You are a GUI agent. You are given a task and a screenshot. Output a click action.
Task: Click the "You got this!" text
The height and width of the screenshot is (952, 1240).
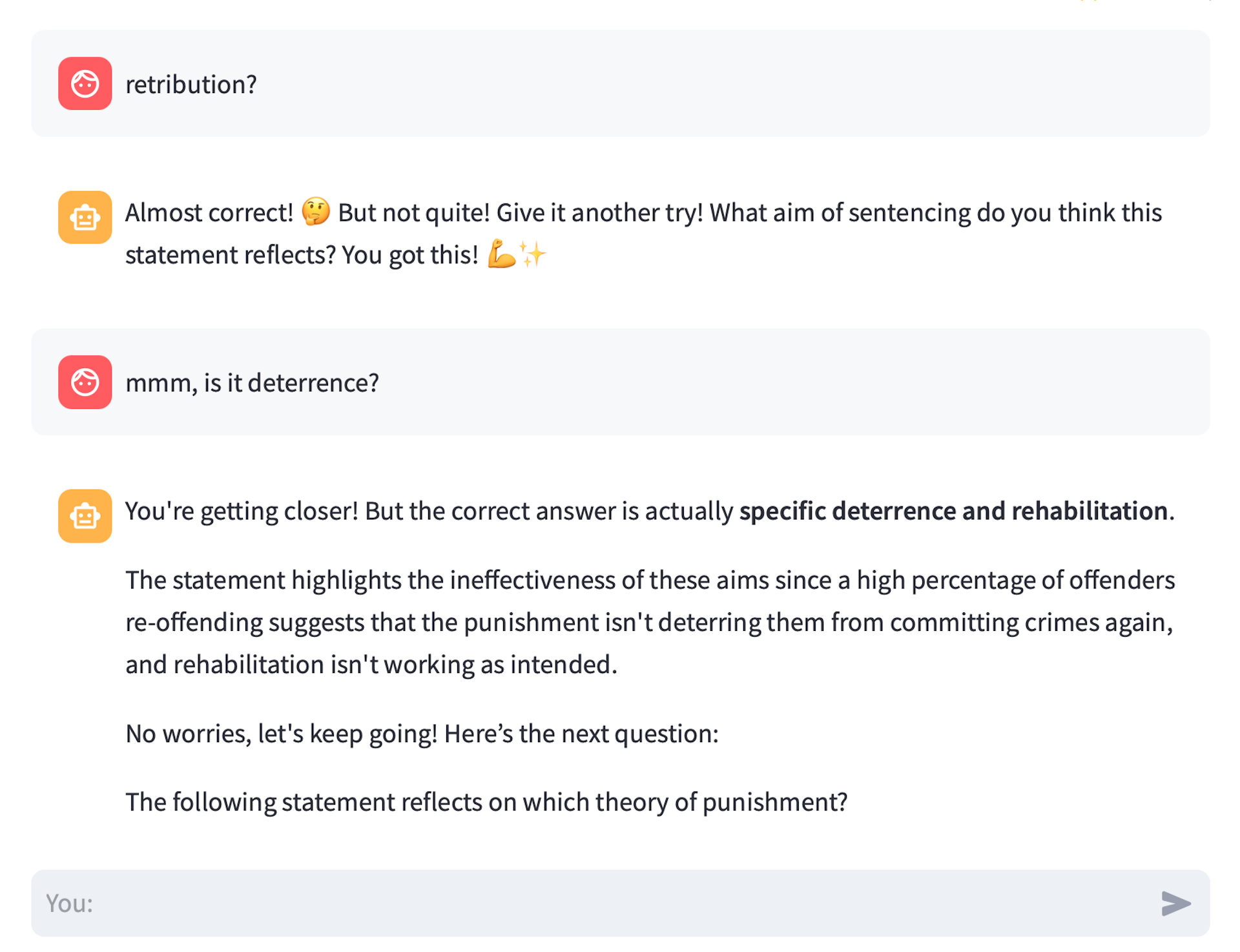pyautogui.click(x=409, y=255)
